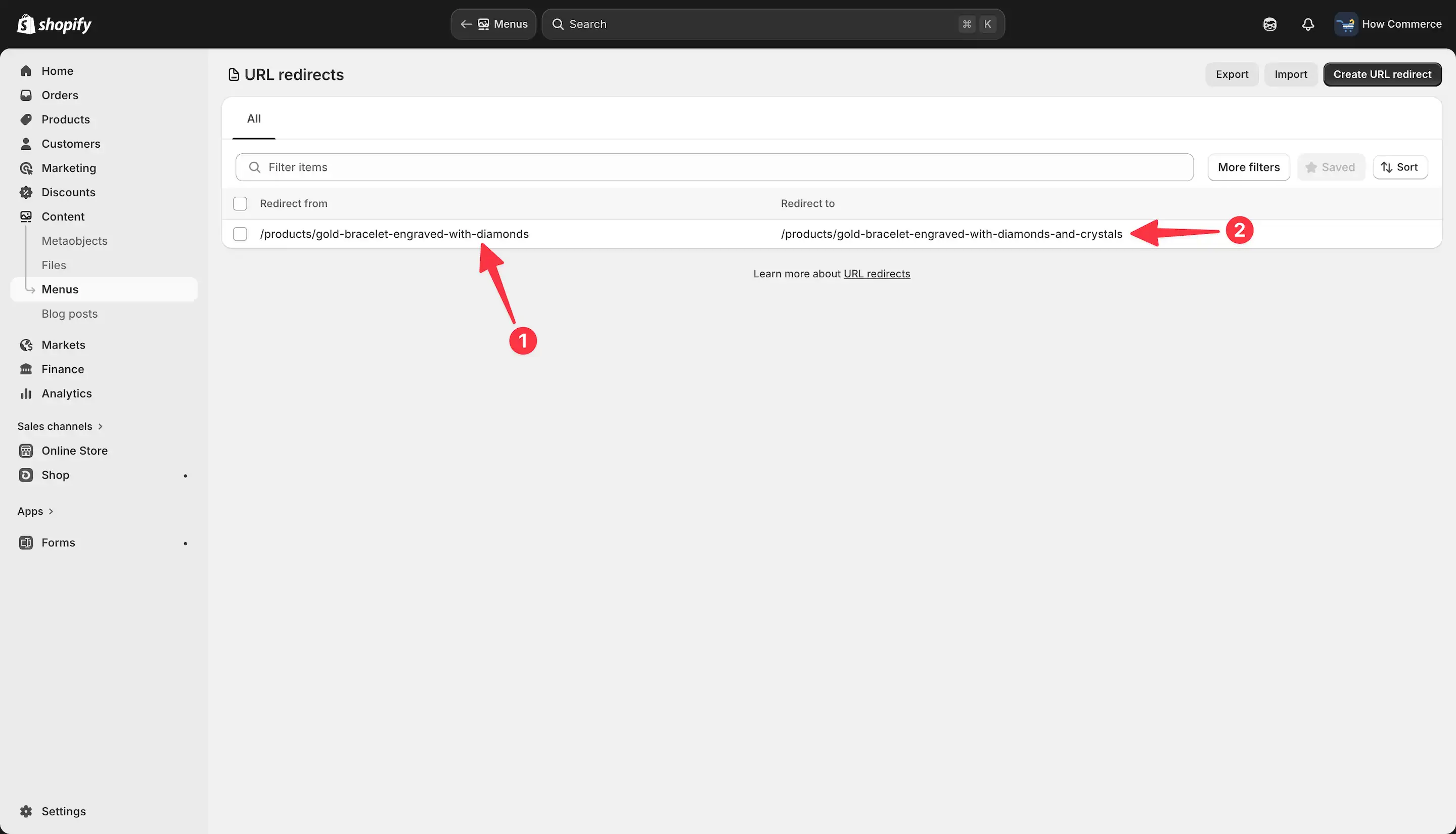Focus the Filter items input
Image resolution: width=1456 pixels, height=834 pixels.
(714, 167)
